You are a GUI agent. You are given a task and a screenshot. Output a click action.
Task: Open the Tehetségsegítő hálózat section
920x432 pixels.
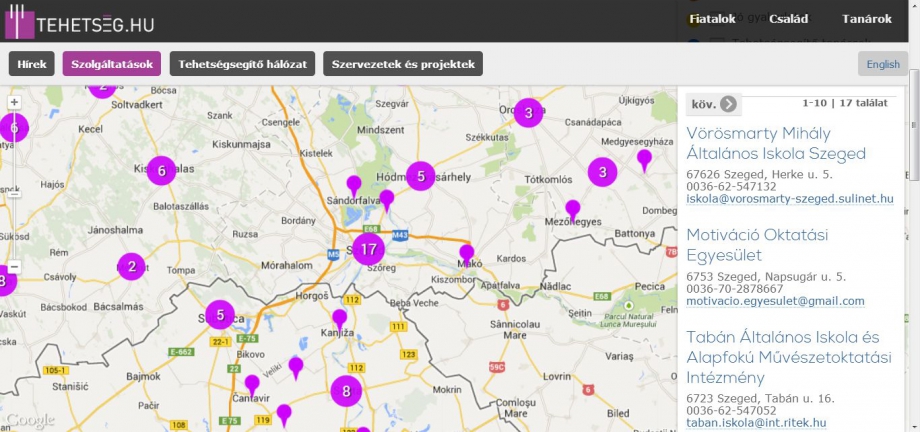coord(242,64)
